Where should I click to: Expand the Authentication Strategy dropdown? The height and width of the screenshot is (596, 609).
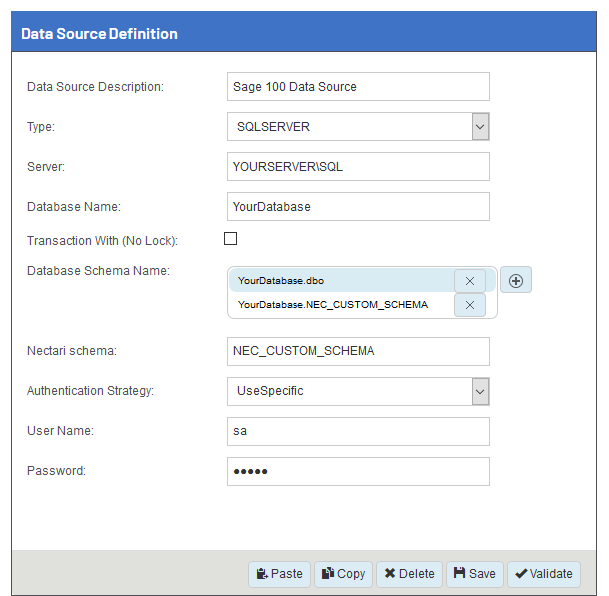coord(358,391)
